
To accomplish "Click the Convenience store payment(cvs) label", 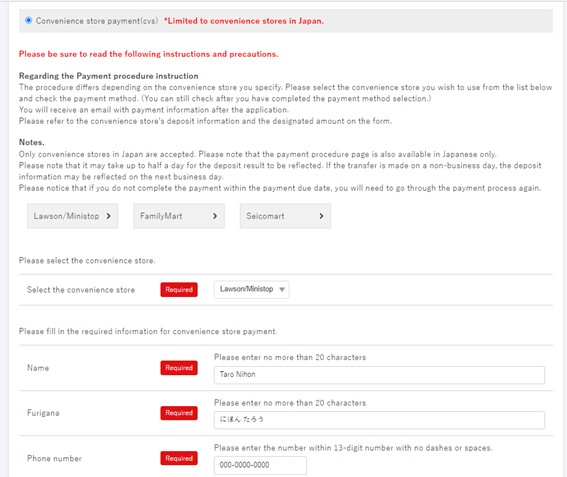I will click(97, 21).
